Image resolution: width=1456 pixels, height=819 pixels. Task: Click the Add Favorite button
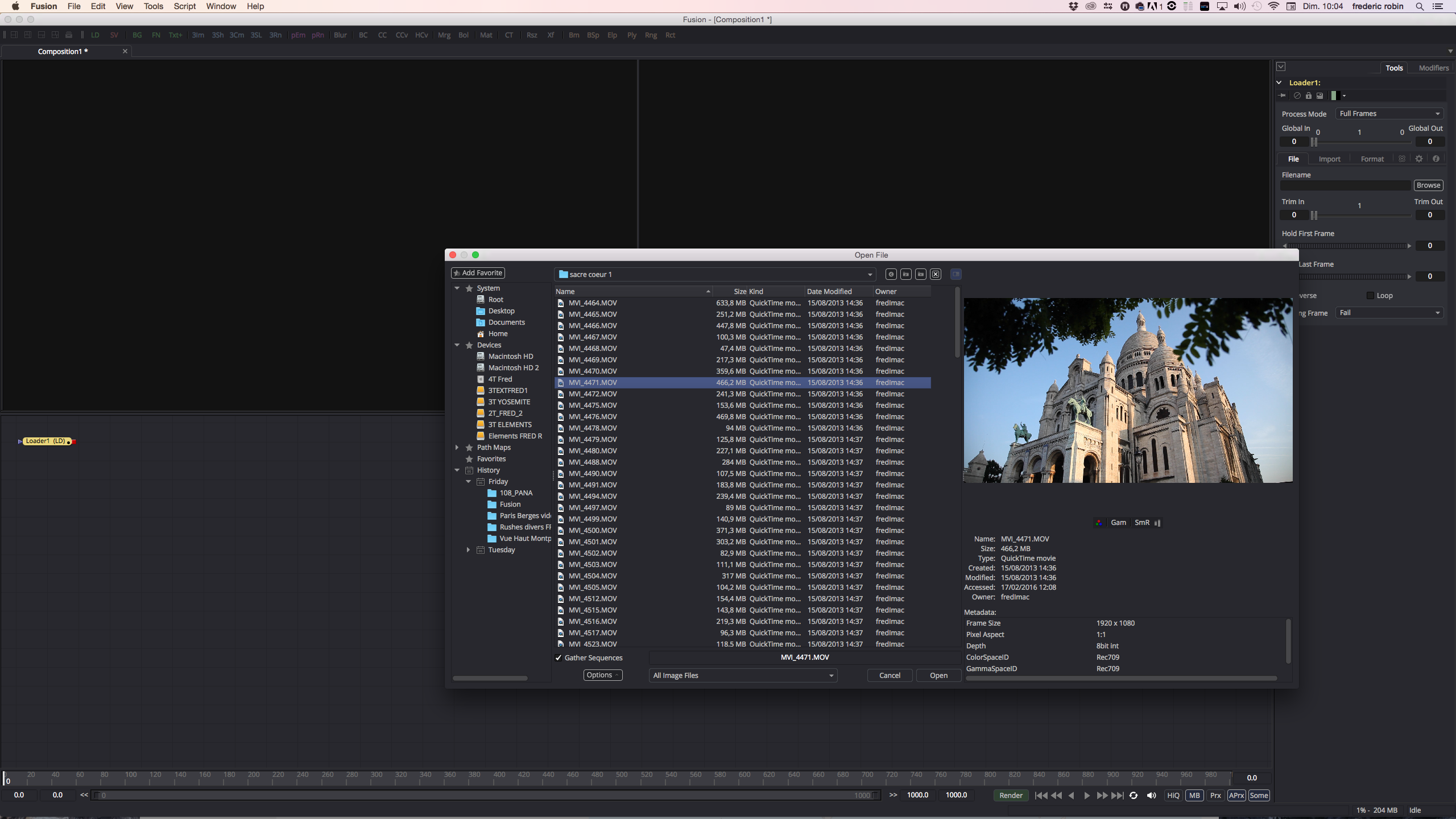coord(478,273)
